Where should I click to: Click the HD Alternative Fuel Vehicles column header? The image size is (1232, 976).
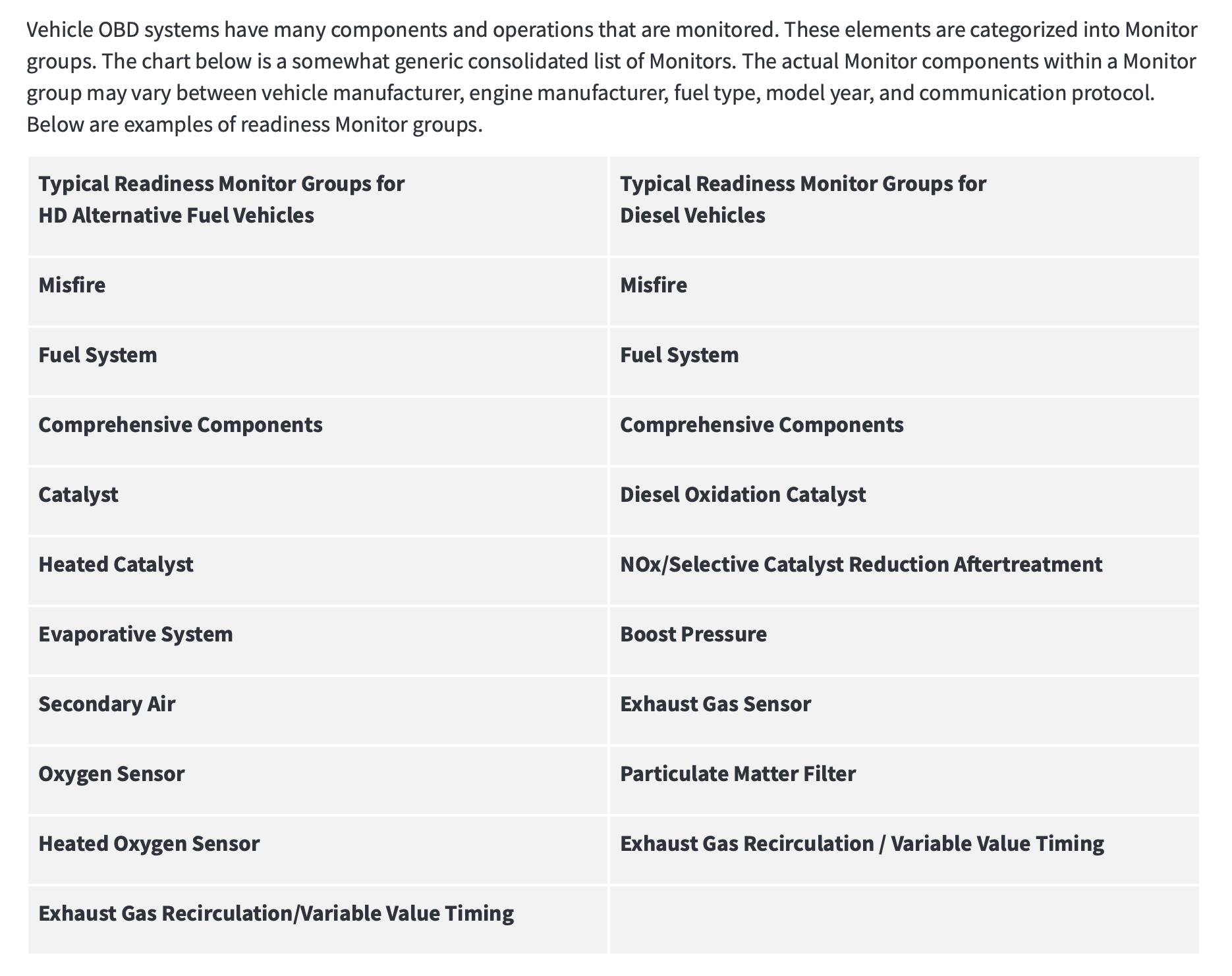(221, 200)
